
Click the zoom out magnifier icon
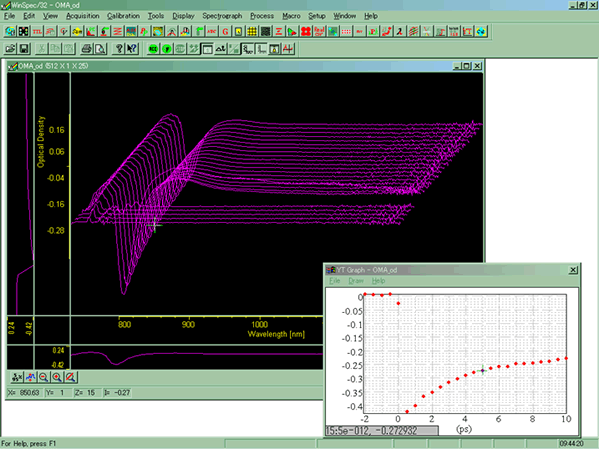[x=44, y=378]
